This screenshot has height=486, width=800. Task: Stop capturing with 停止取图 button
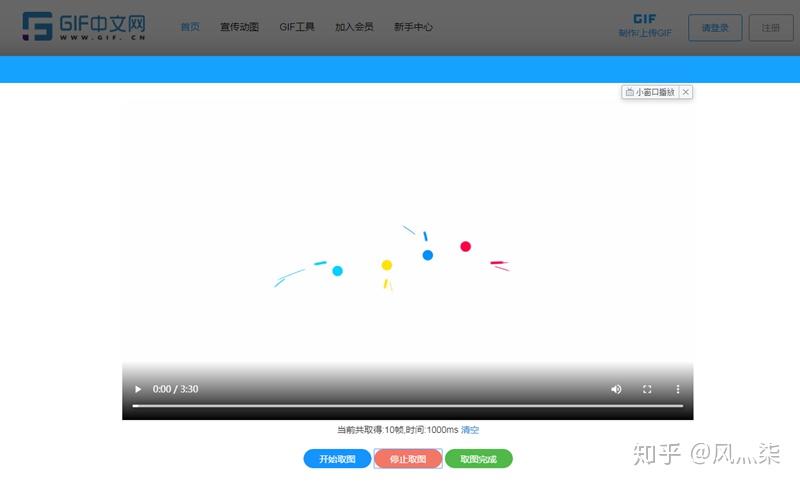tap(408, 459)
